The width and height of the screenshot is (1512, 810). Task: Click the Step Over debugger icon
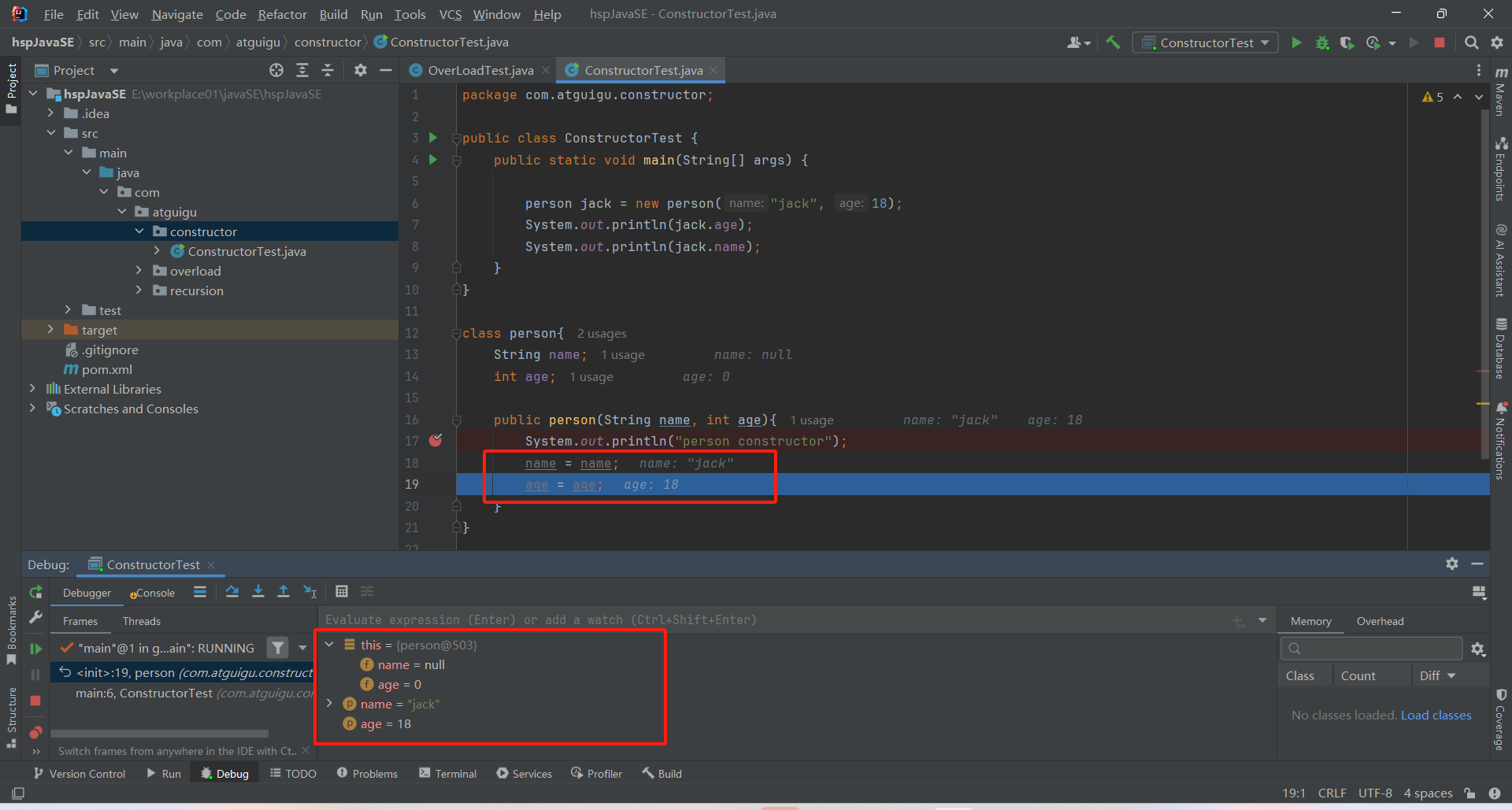pyautogui.click(x=232, y=592)
